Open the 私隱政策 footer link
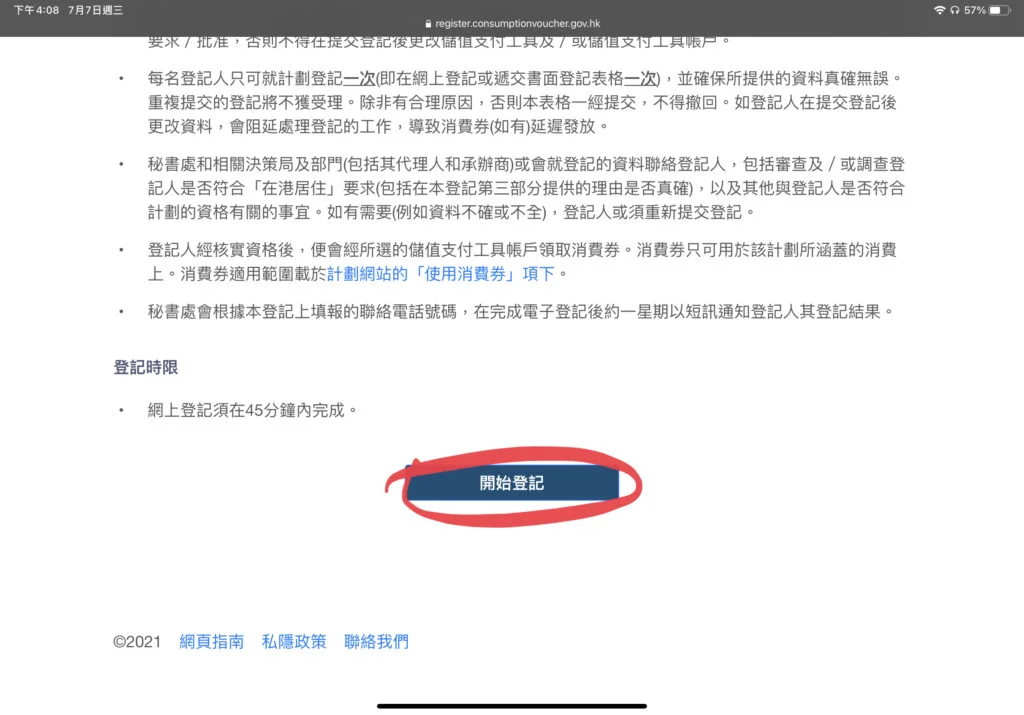Screen dimensions: 1024x715 (294, 642)
